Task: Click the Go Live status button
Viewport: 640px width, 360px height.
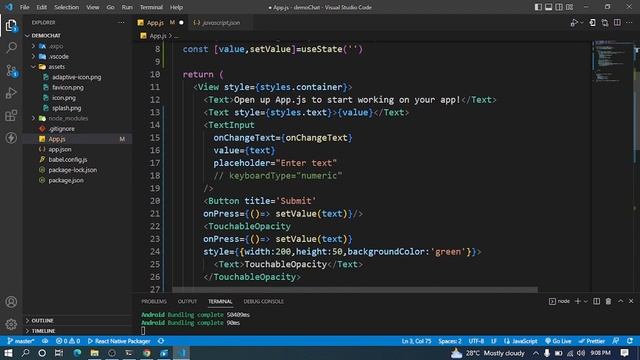Action: coord(558,341)
